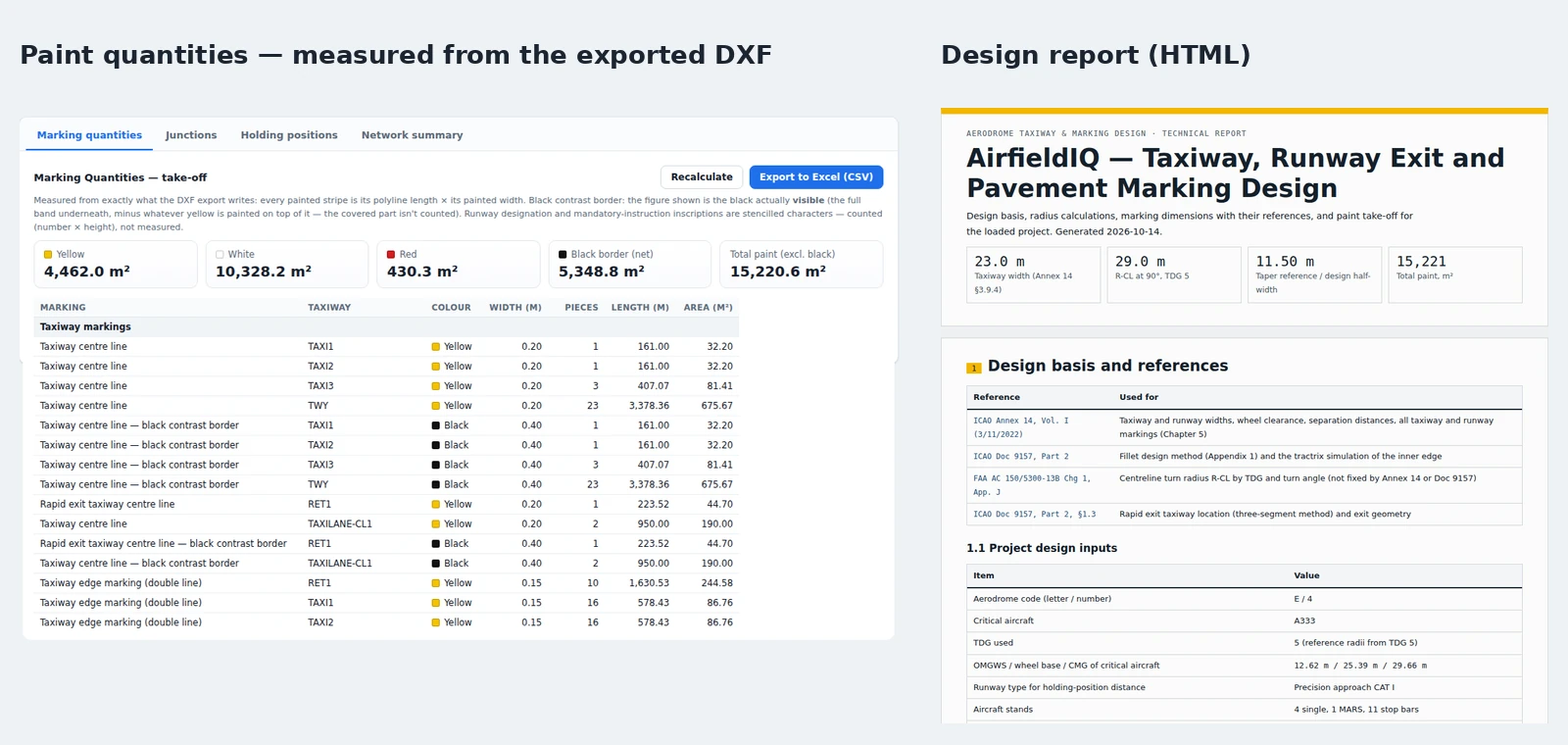Click 'Used for' column header
This screenshot has width=1568, height=745.
point(1139,398)
